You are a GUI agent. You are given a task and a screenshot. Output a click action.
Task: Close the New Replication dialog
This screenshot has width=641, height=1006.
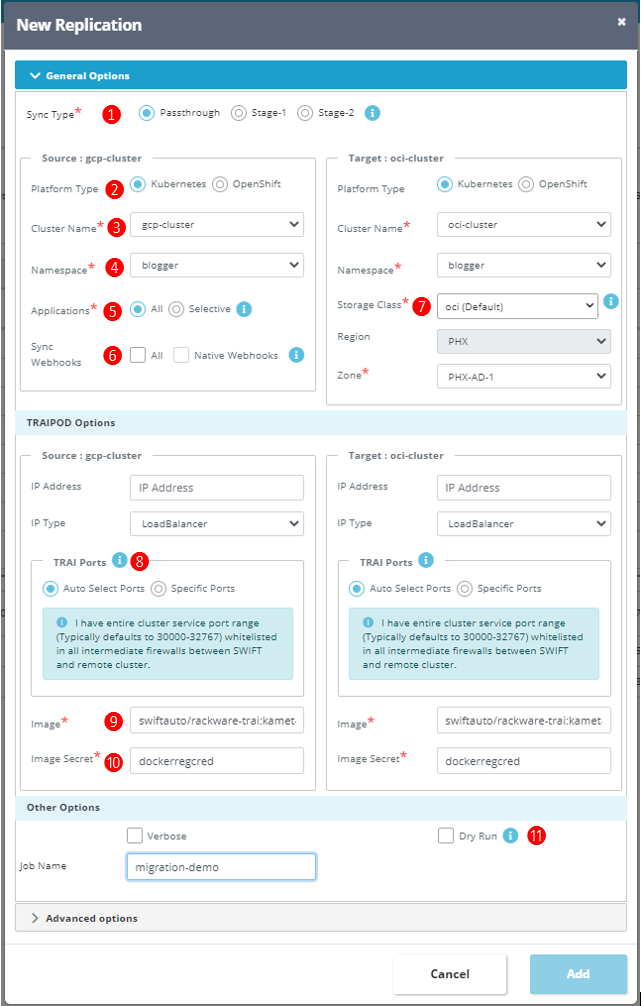[621, 22]
